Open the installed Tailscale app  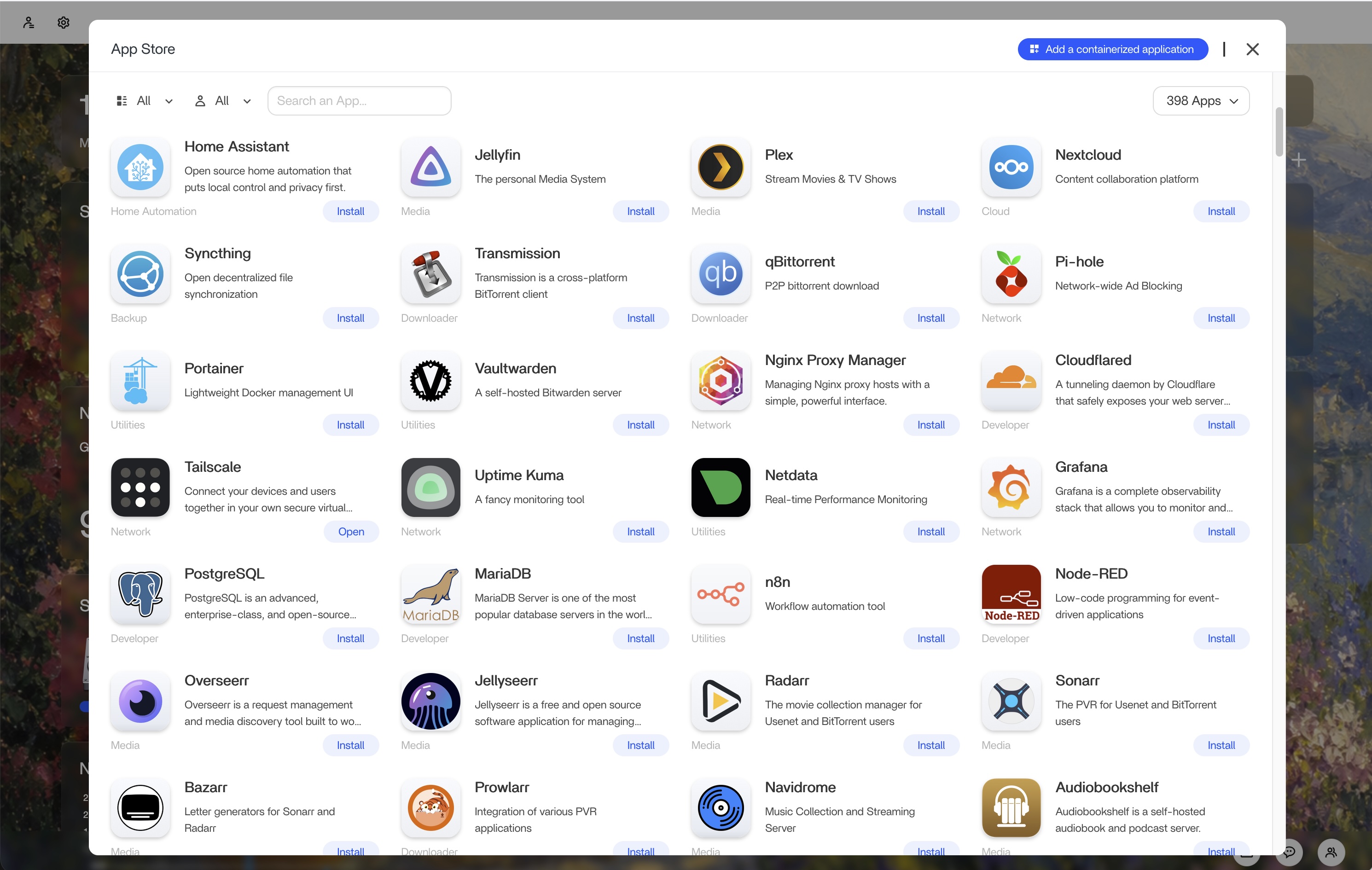351,532
